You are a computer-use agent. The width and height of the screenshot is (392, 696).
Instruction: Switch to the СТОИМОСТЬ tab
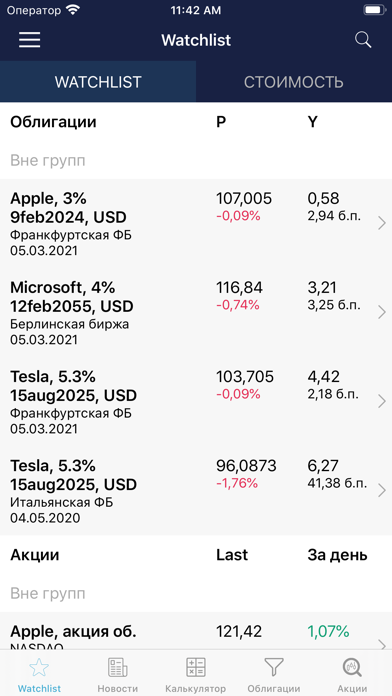click(294, 82)
